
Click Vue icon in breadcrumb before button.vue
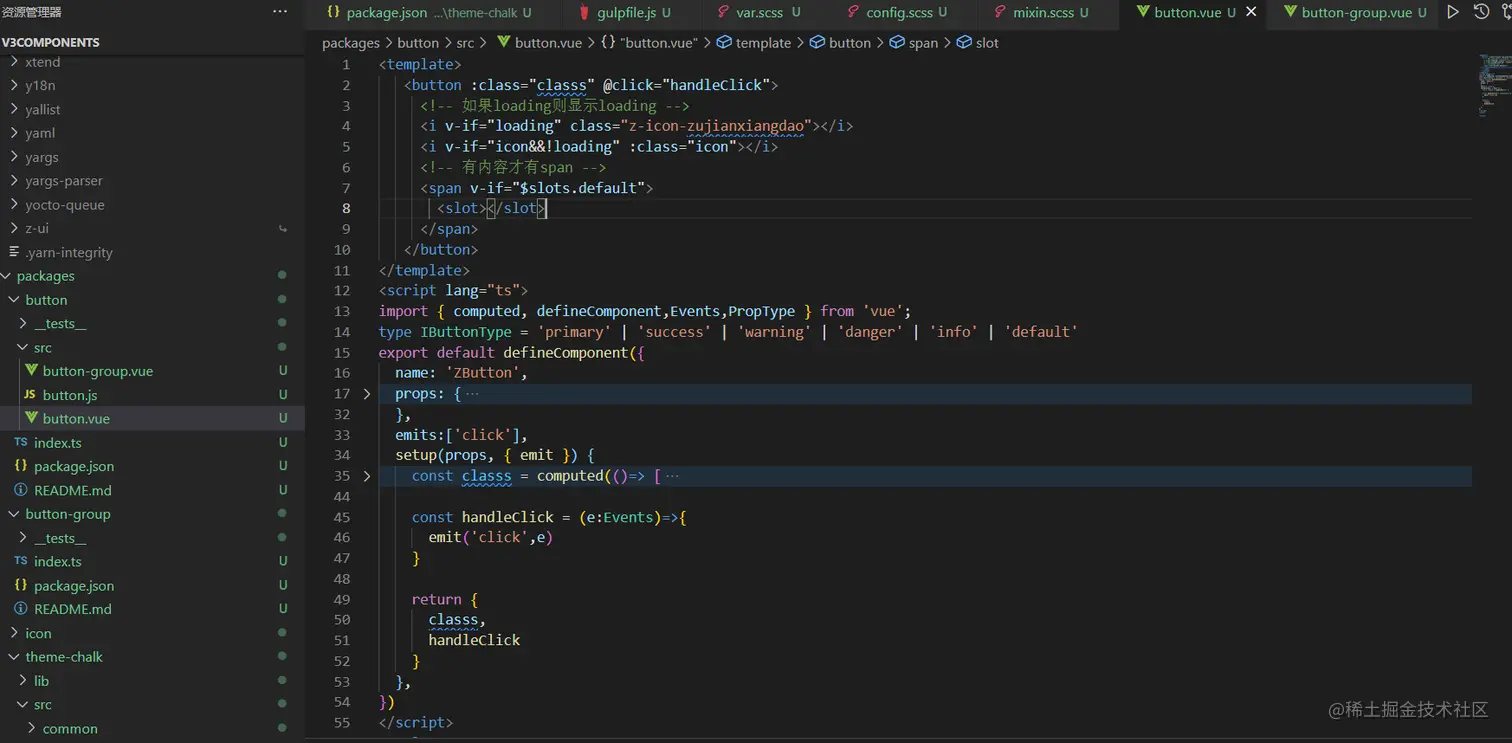click(503, 43)
